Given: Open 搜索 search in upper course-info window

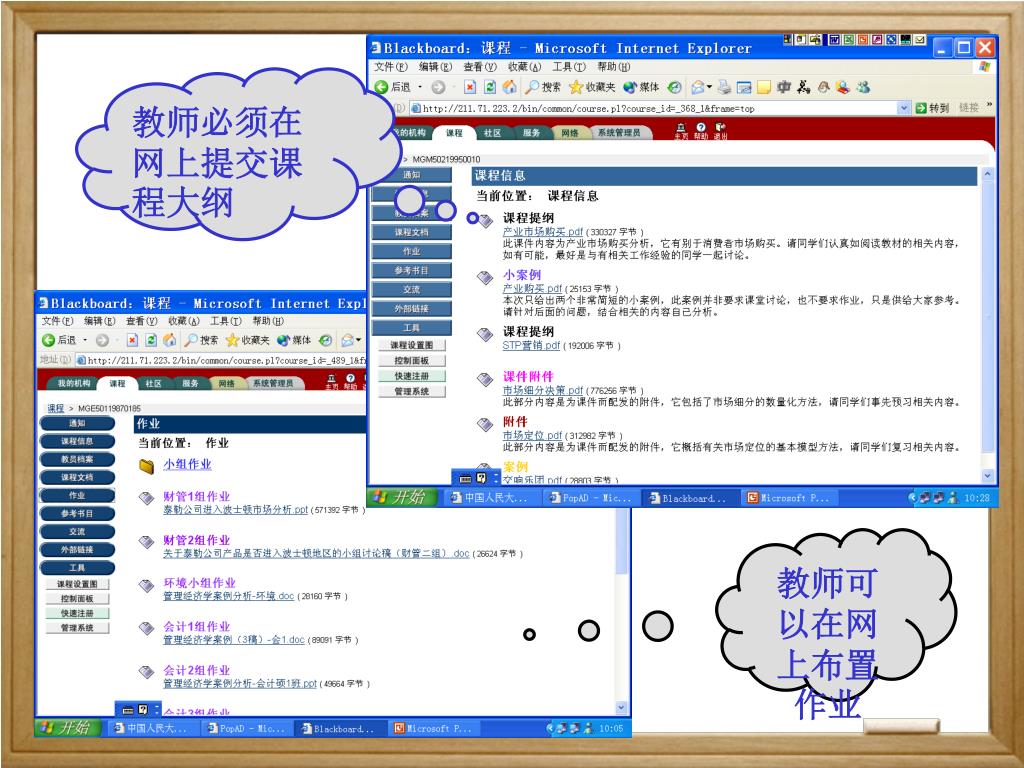Looking at the screenshot, I should pos(543,87).
